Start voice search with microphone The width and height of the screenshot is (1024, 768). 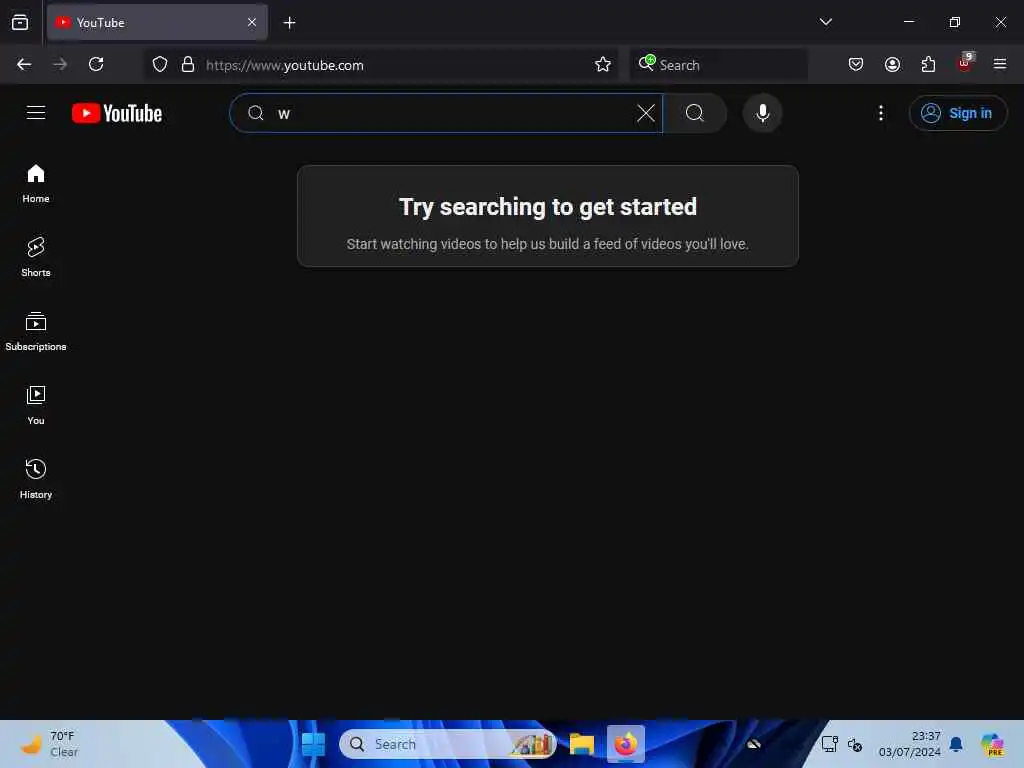(762, 113)
